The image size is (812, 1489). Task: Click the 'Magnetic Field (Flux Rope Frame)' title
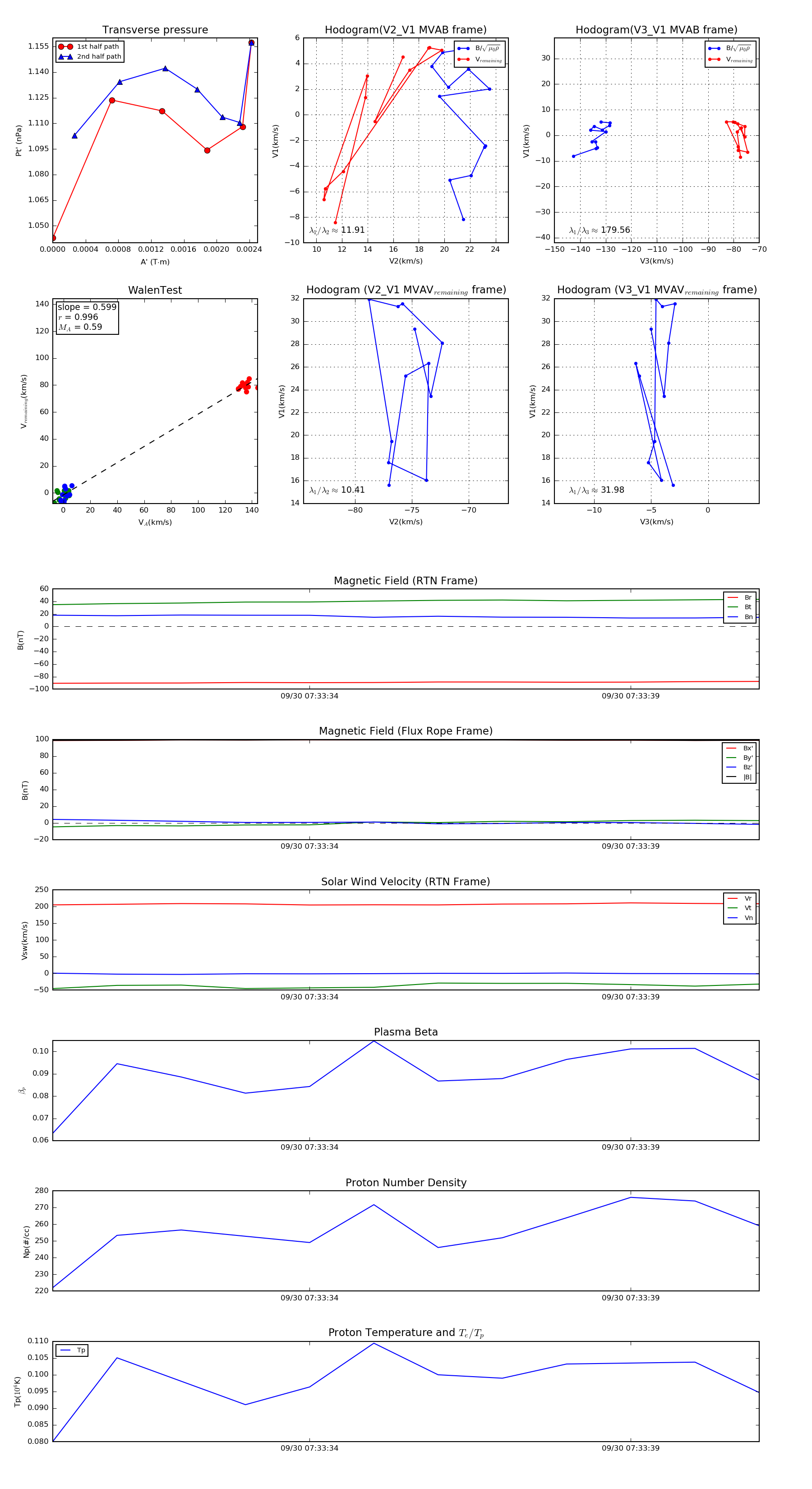(406, 731)
